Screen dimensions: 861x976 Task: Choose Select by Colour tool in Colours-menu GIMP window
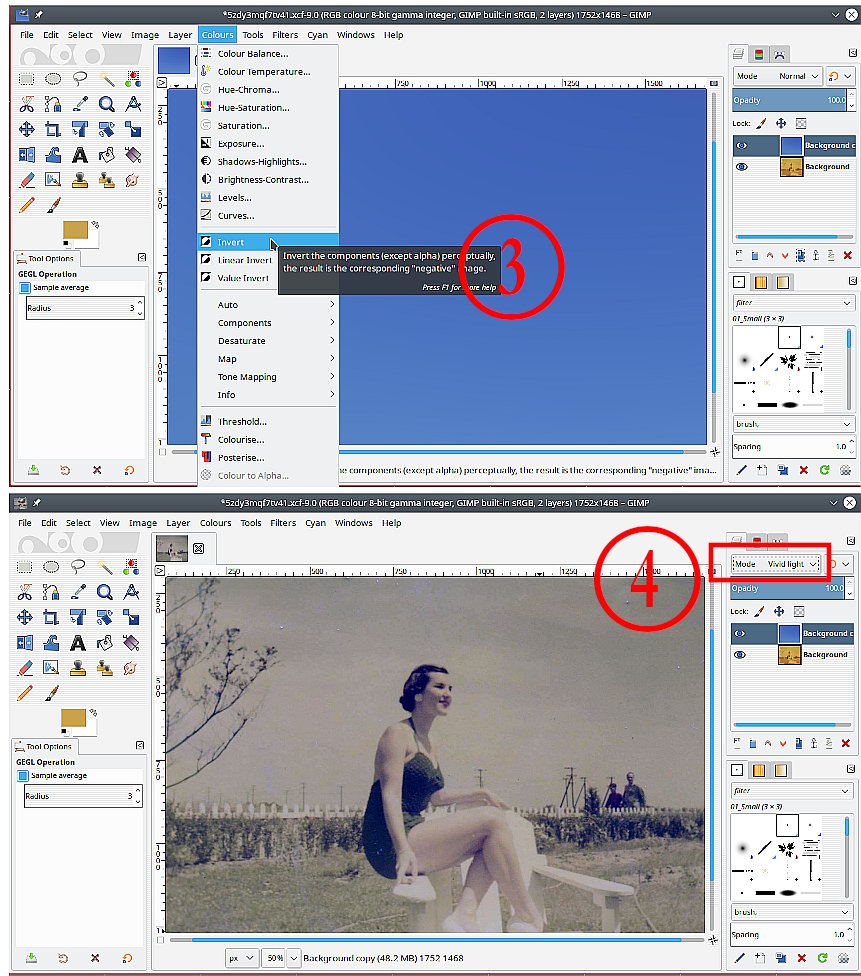click(x=133, y=78)
